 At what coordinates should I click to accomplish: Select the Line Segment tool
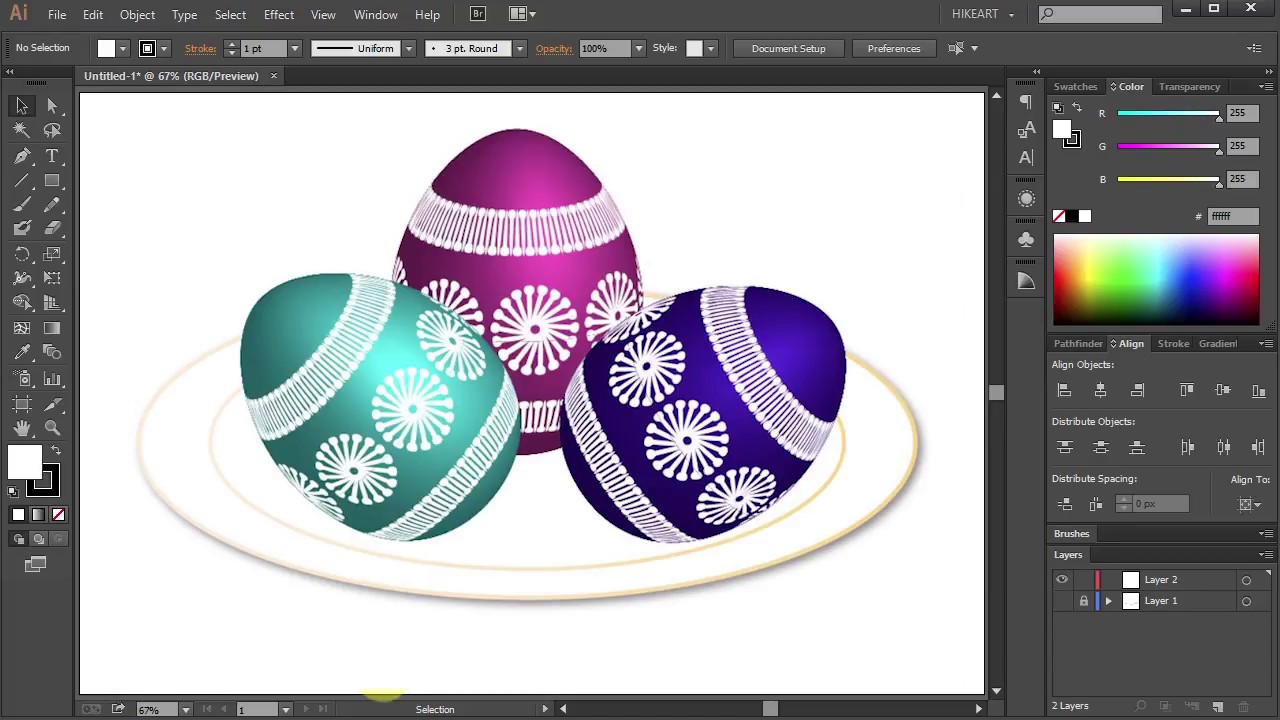pos(22,181)
